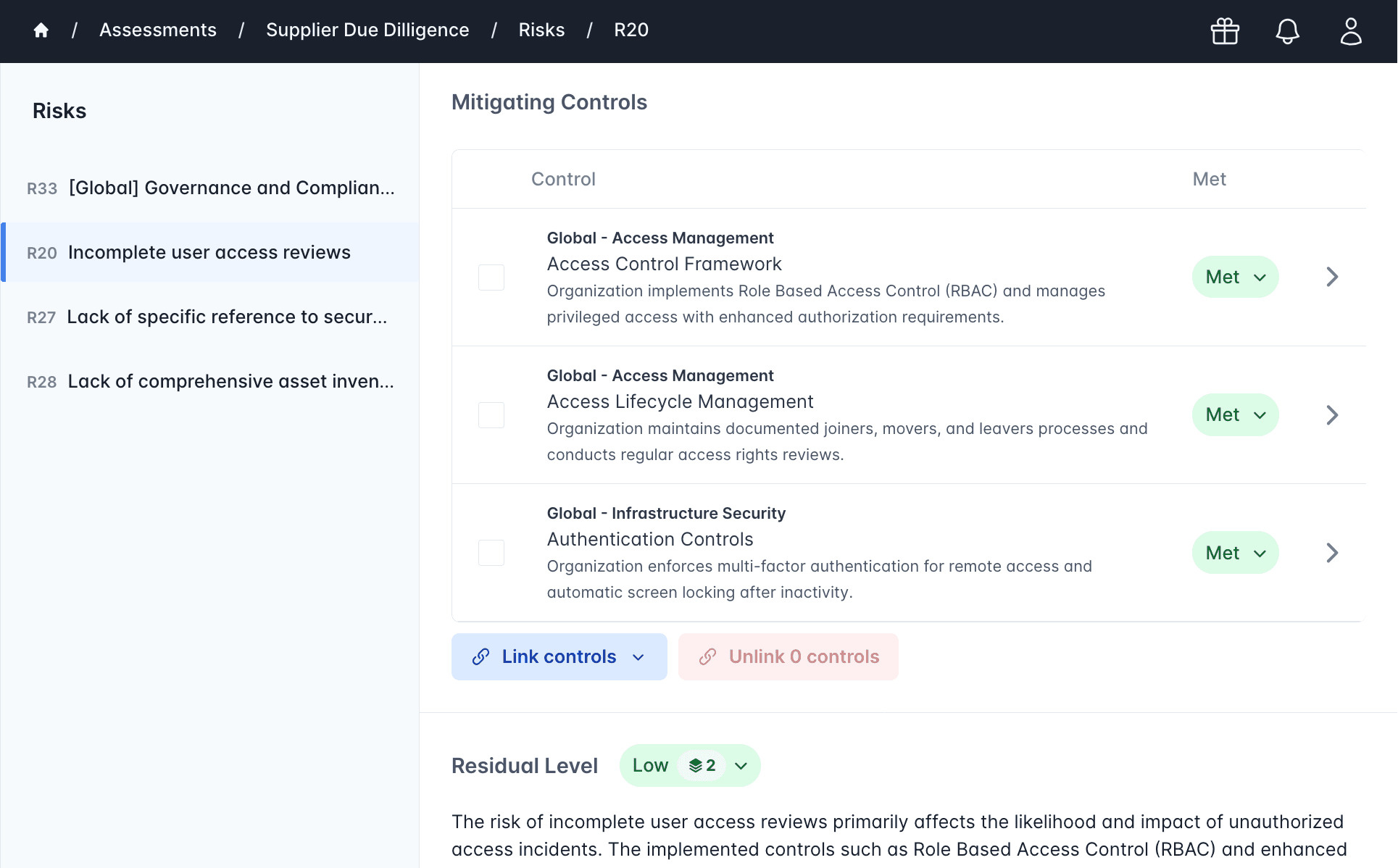Screen dimensions: 1398x868
Task: Expand the Residual Level Low dropdown
Action: [x=741, y=765]
